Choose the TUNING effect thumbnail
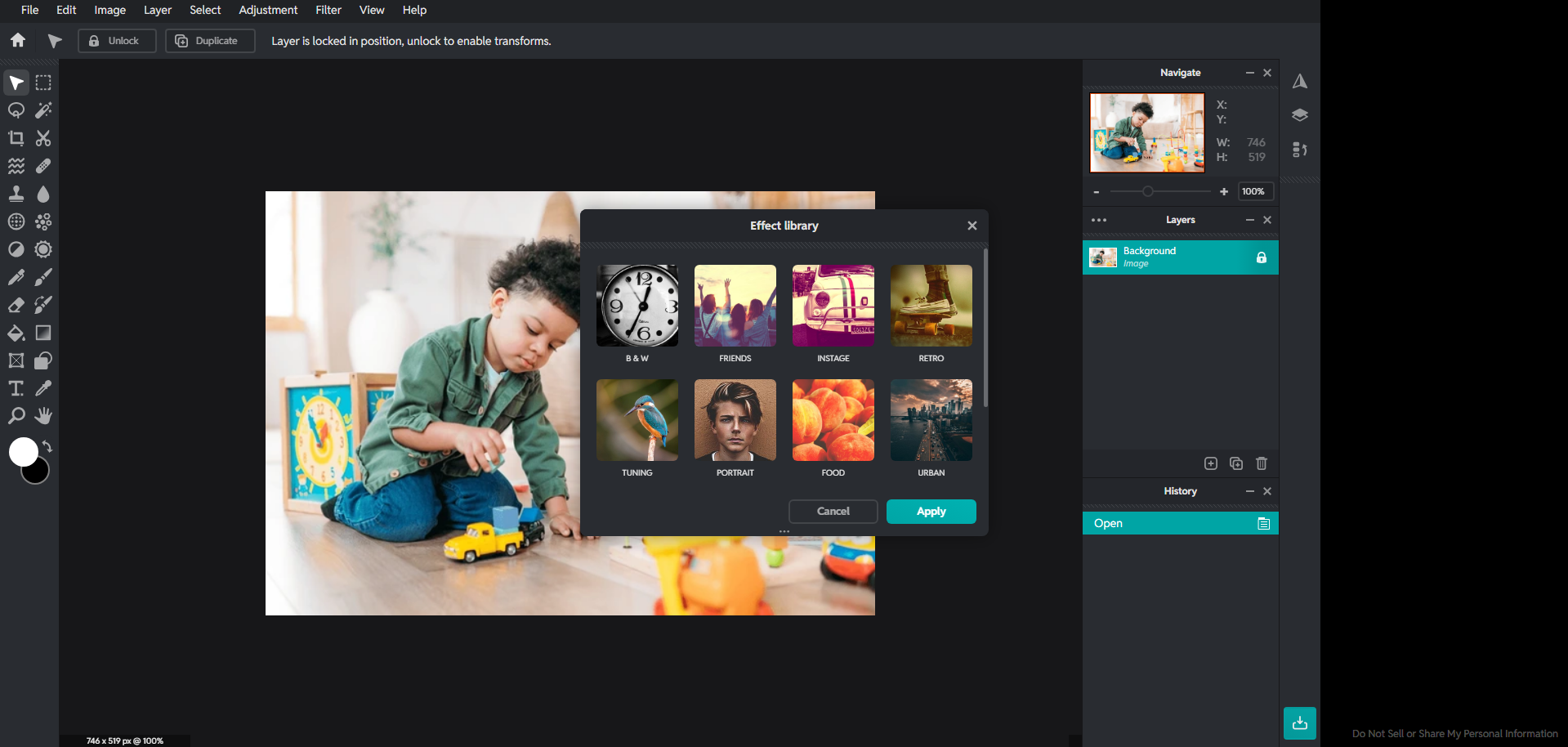Viewport: 1568px width, 747px height. (637, 420)
